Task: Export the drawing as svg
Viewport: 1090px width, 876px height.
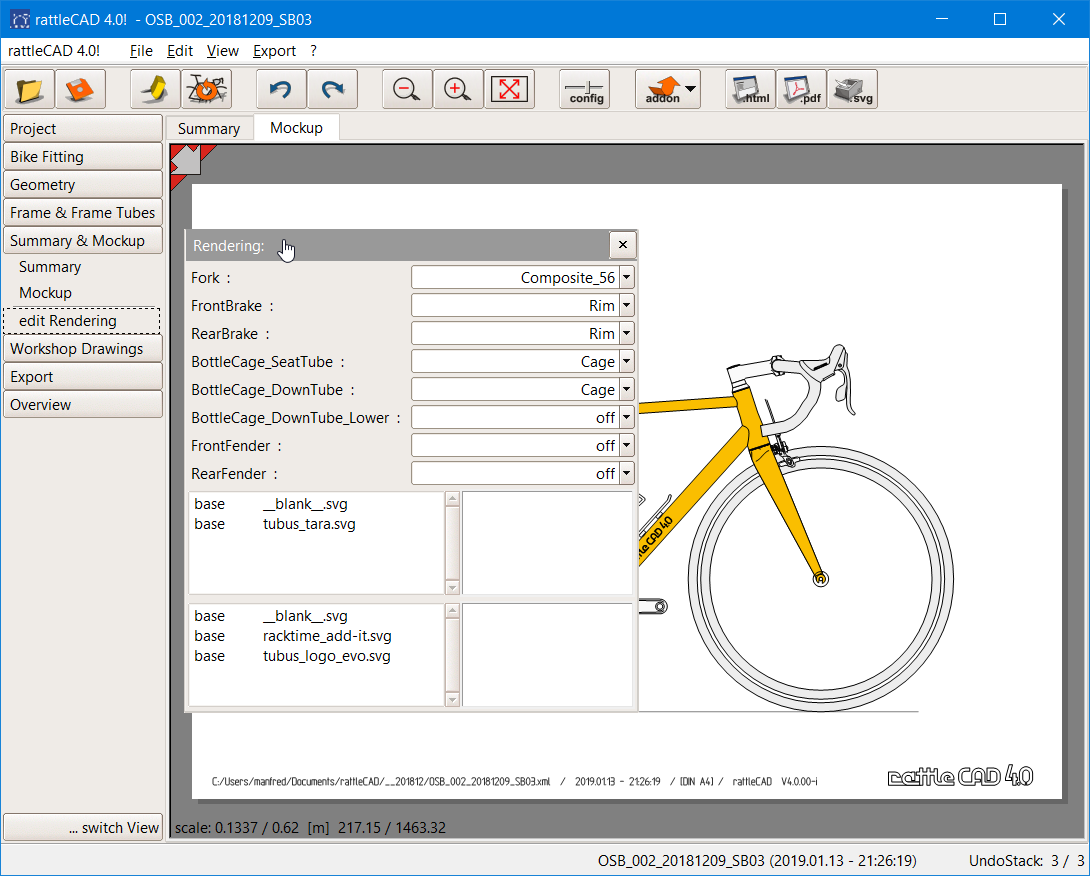Action: pos(853,89)
